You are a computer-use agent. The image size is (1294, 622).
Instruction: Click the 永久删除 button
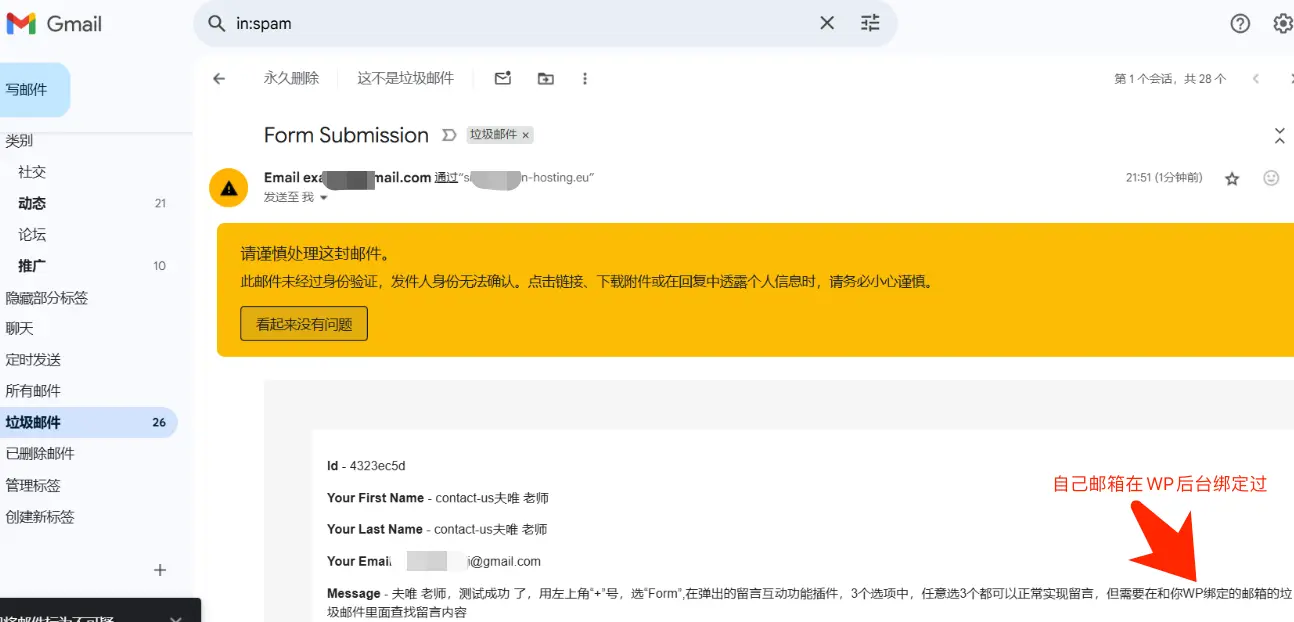click(x=291, y=78)
